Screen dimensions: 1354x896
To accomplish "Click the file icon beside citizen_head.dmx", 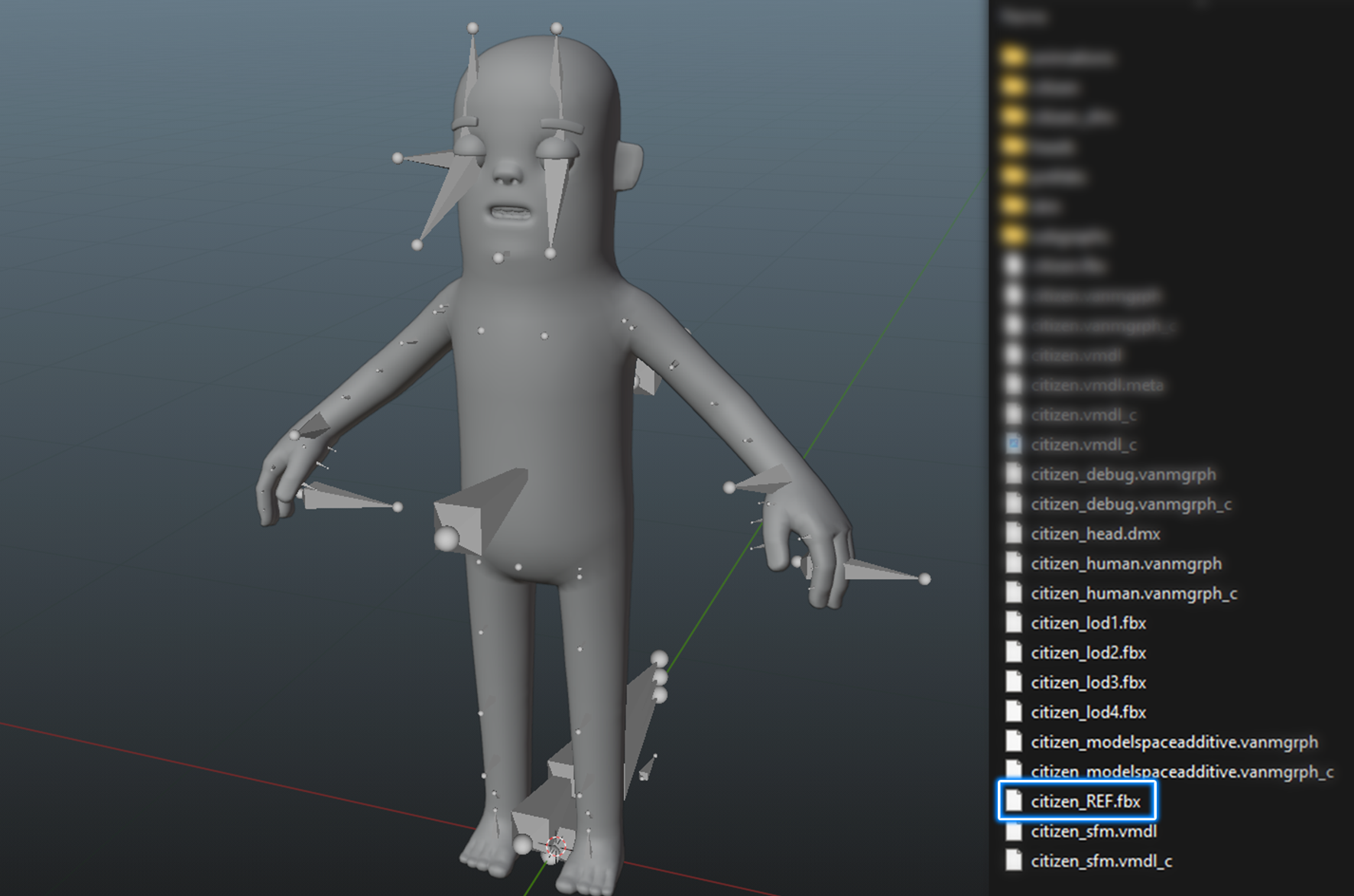I will [x=1014, y=533].
